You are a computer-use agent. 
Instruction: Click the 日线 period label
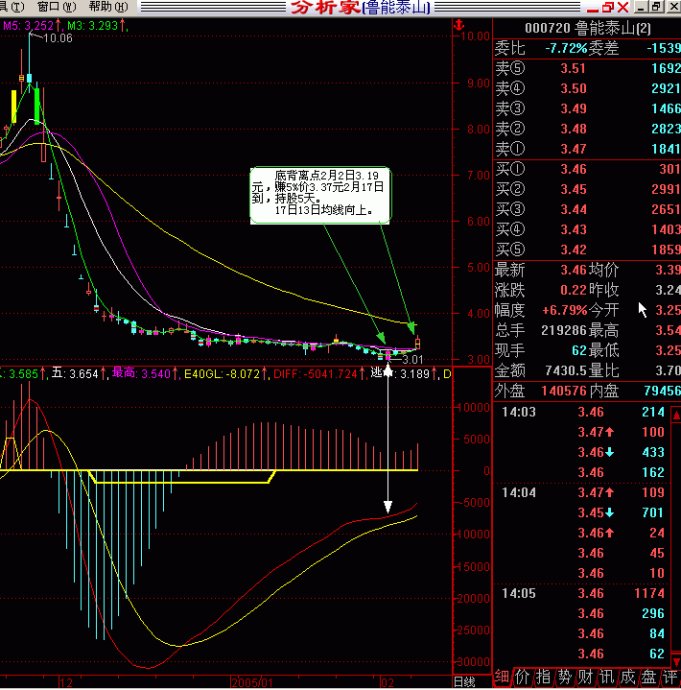point(464,682)
